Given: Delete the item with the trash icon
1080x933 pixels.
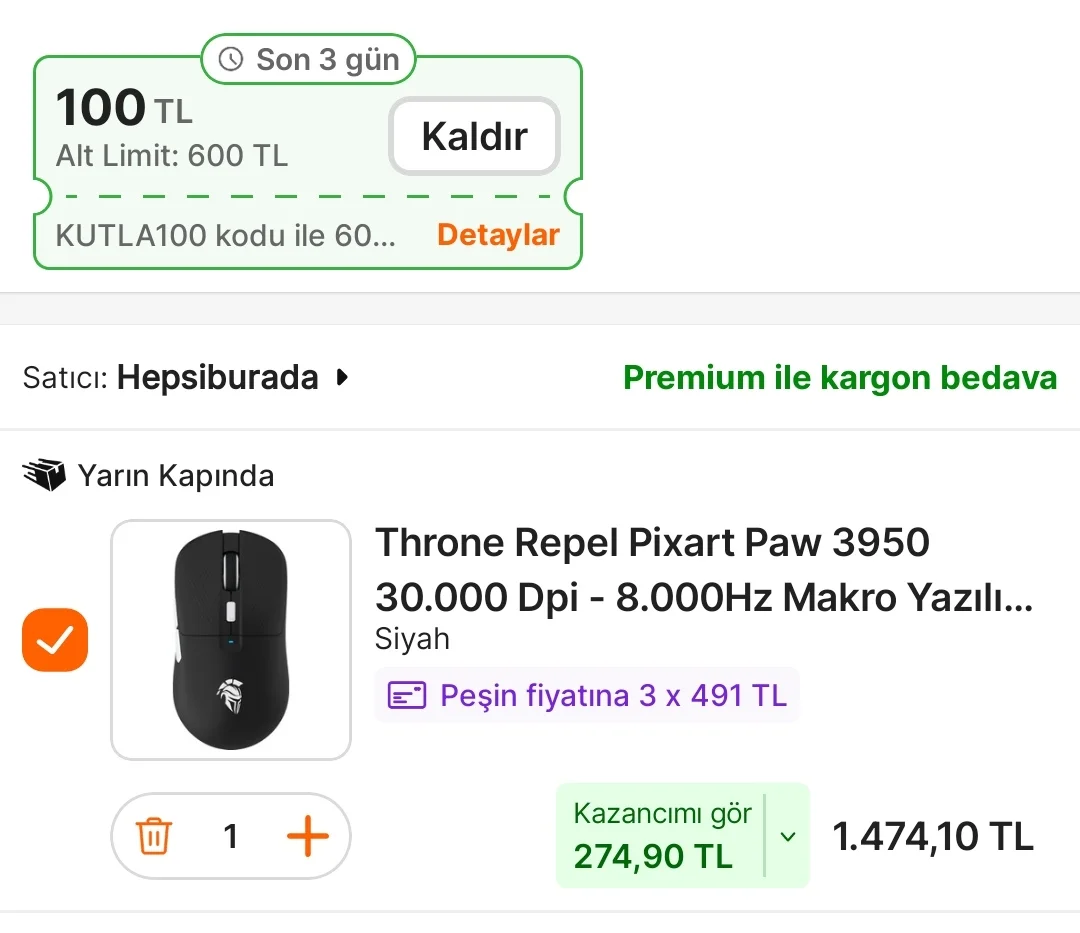Looking at the screenshot, I should [x=154, y=836].
